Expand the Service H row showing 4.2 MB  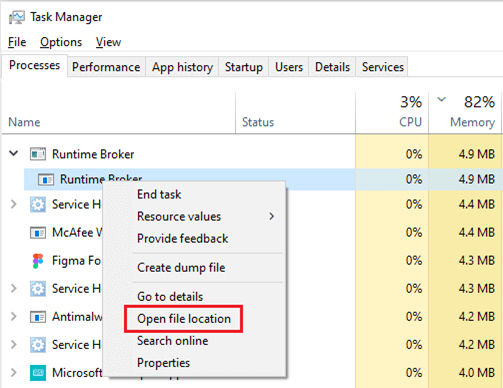click(14, 344)
